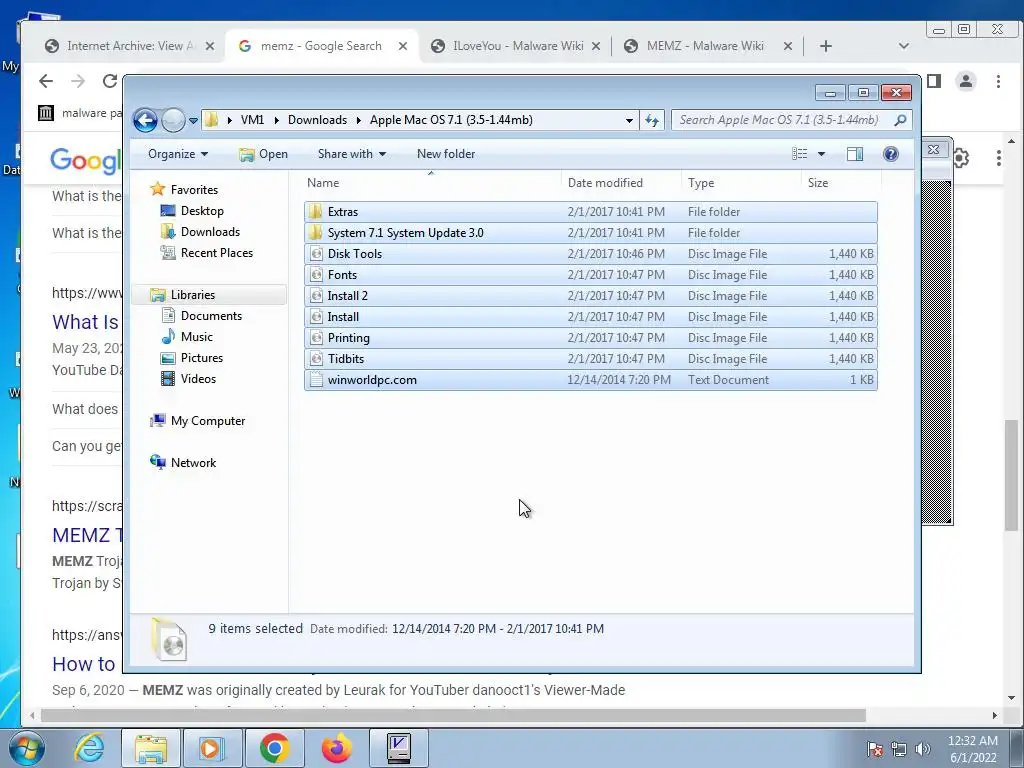Launch Internet Explorer from taskbar

pyautogui.click(x=88, y=748)
